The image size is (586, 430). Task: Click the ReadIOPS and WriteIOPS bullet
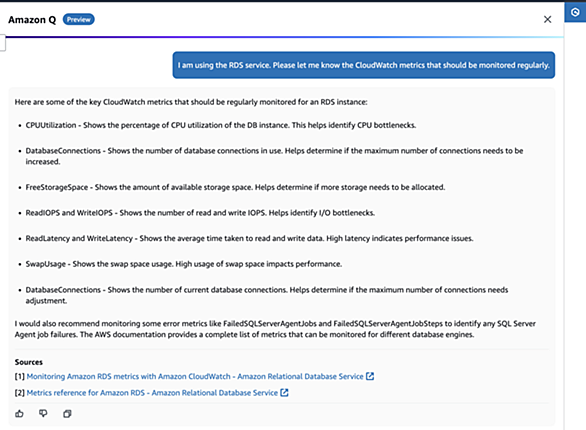[x=200, y=213]
